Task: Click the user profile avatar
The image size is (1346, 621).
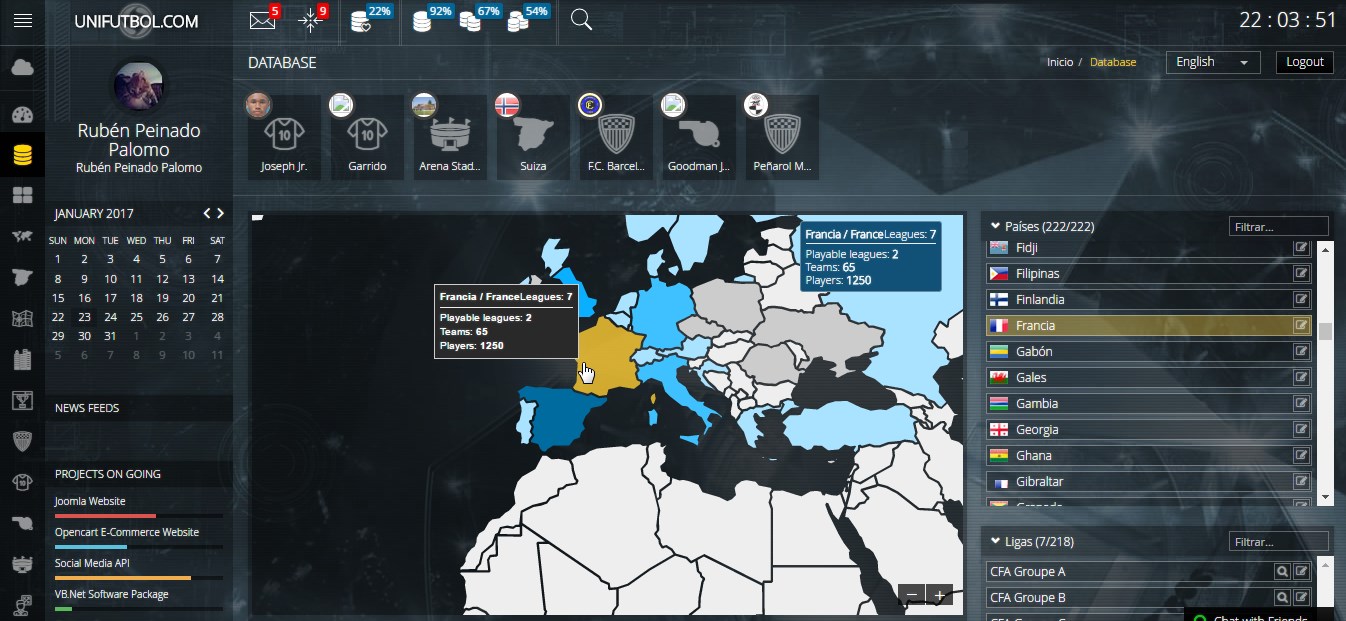Action: 139,87
